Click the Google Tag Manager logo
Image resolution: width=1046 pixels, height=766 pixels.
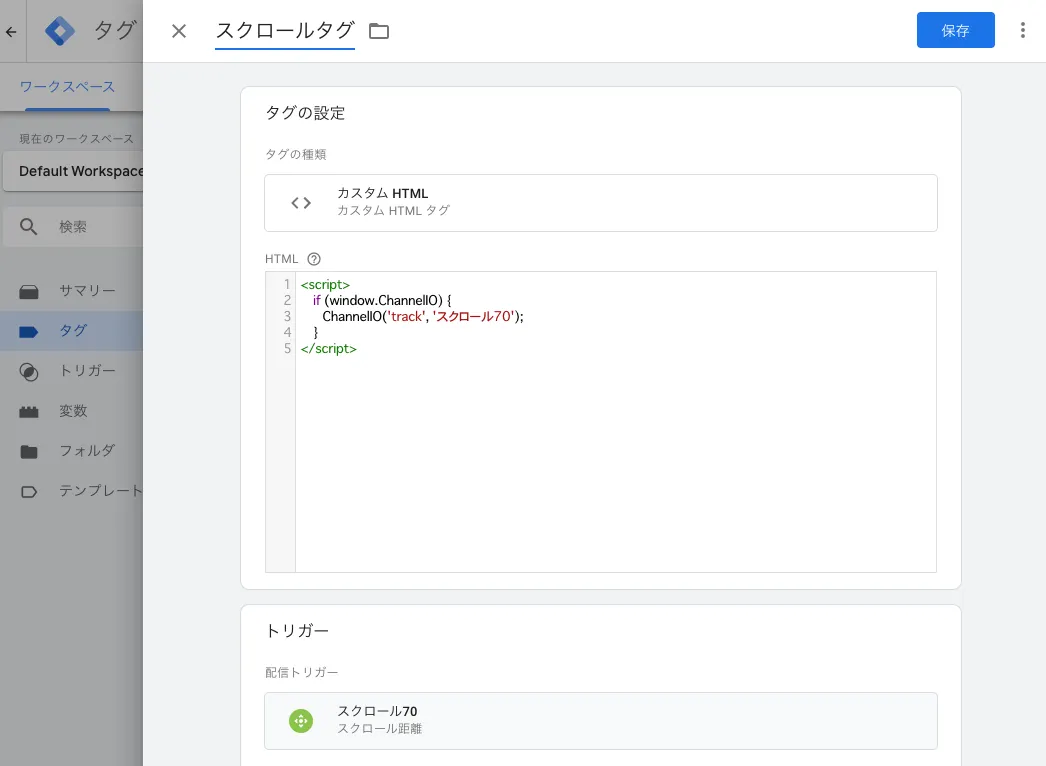click(x=62, y=31)
